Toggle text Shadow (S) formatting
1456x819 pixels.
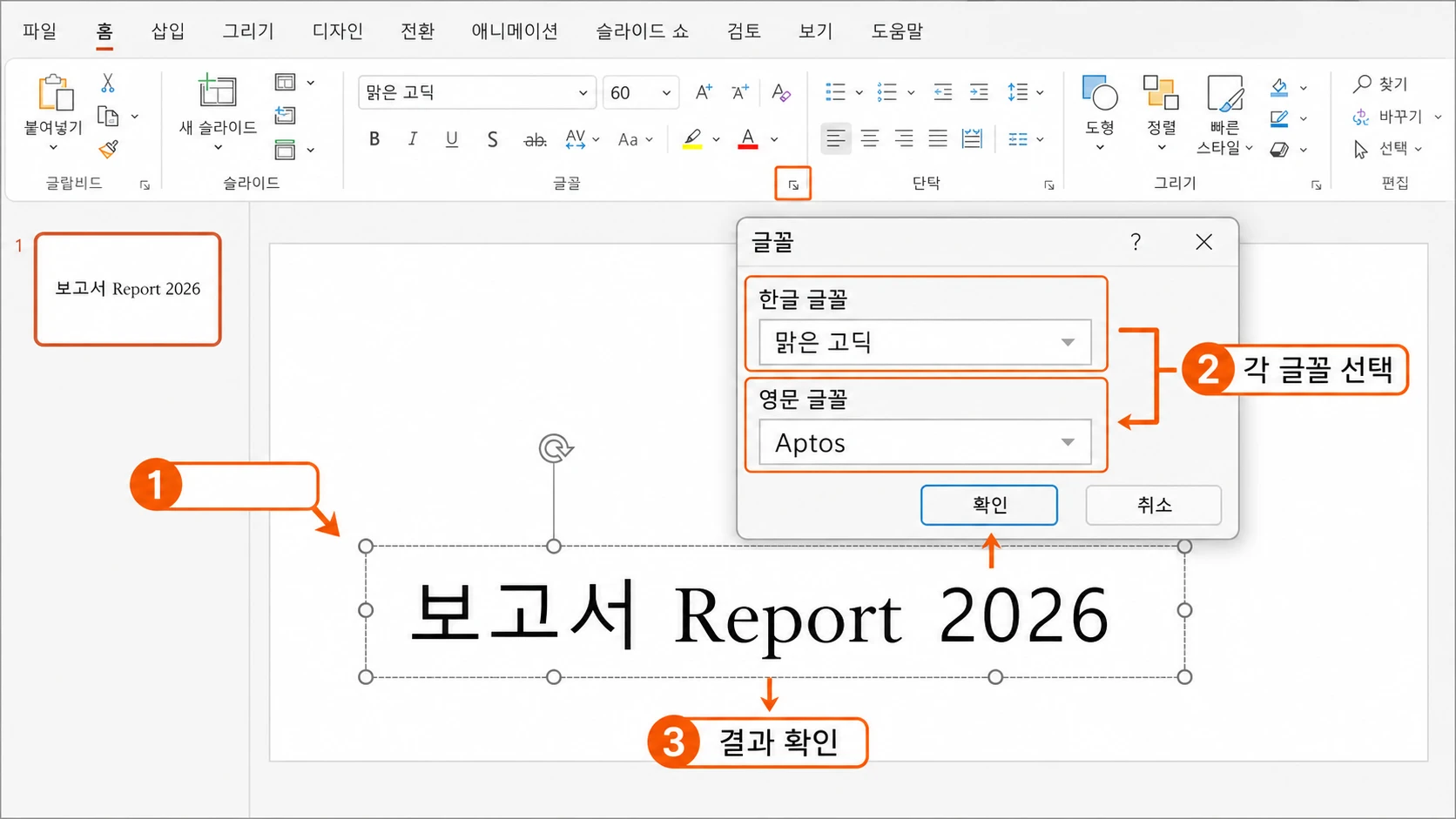point(492,139)
